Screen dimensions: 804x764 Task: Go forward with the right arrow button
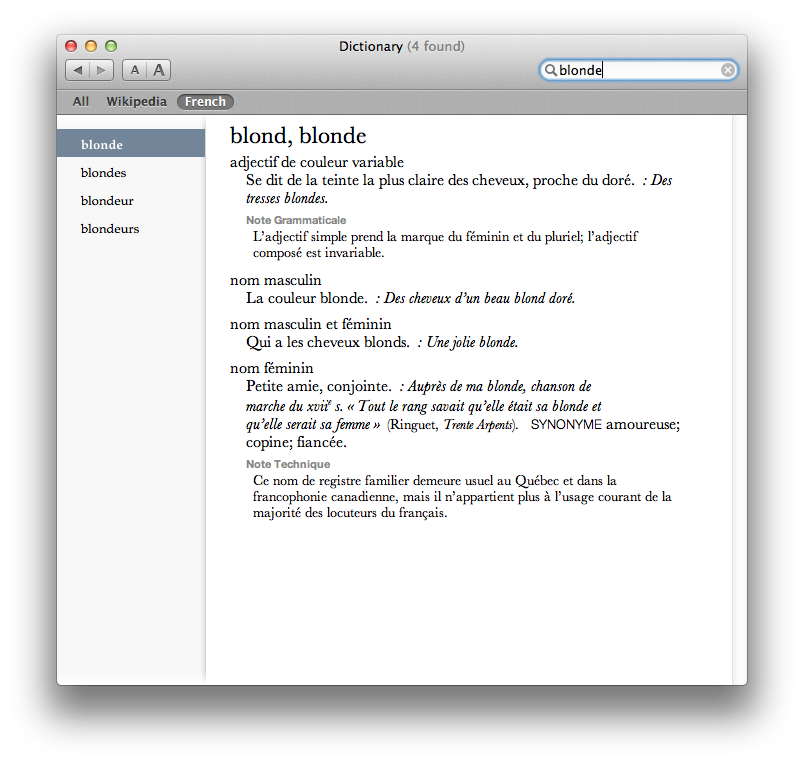102,70
